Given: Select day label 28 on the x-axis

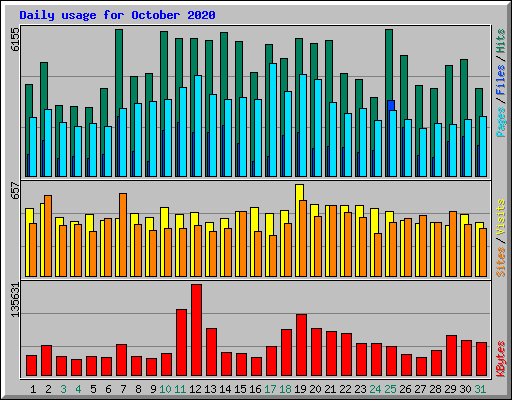Looking at the screenshot, I should click(435, 389).
